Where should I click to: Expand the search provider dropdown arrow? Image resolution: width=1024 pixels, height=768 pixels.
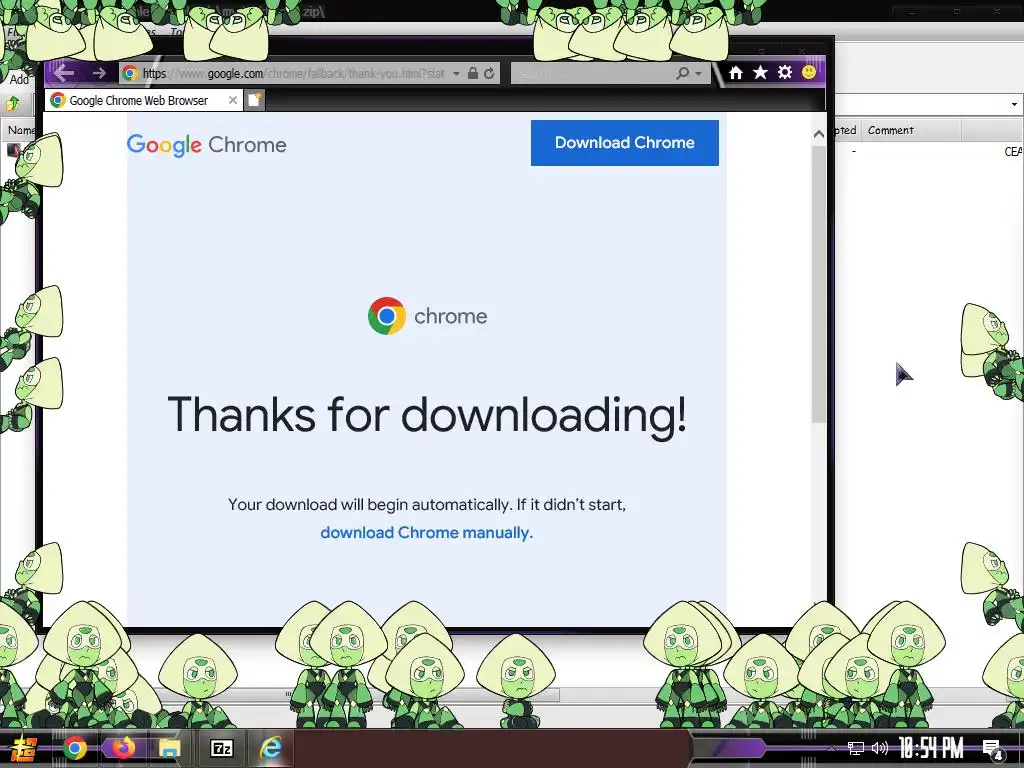(698, 74)
